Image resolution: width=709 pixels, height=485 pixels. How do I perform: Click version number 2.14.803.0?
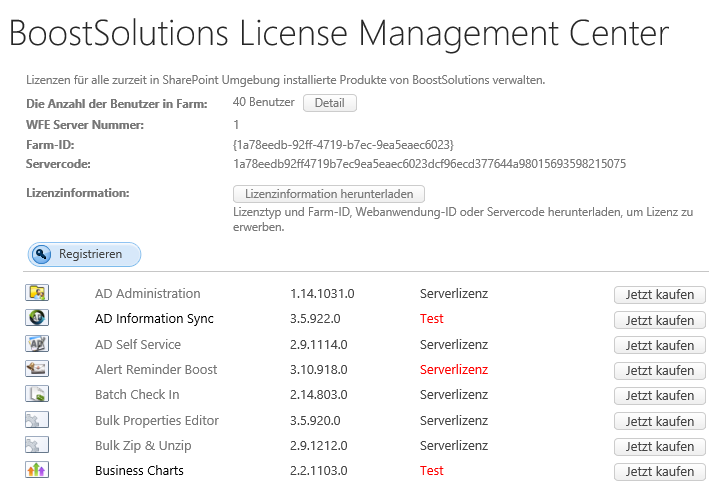pos(319,395)
